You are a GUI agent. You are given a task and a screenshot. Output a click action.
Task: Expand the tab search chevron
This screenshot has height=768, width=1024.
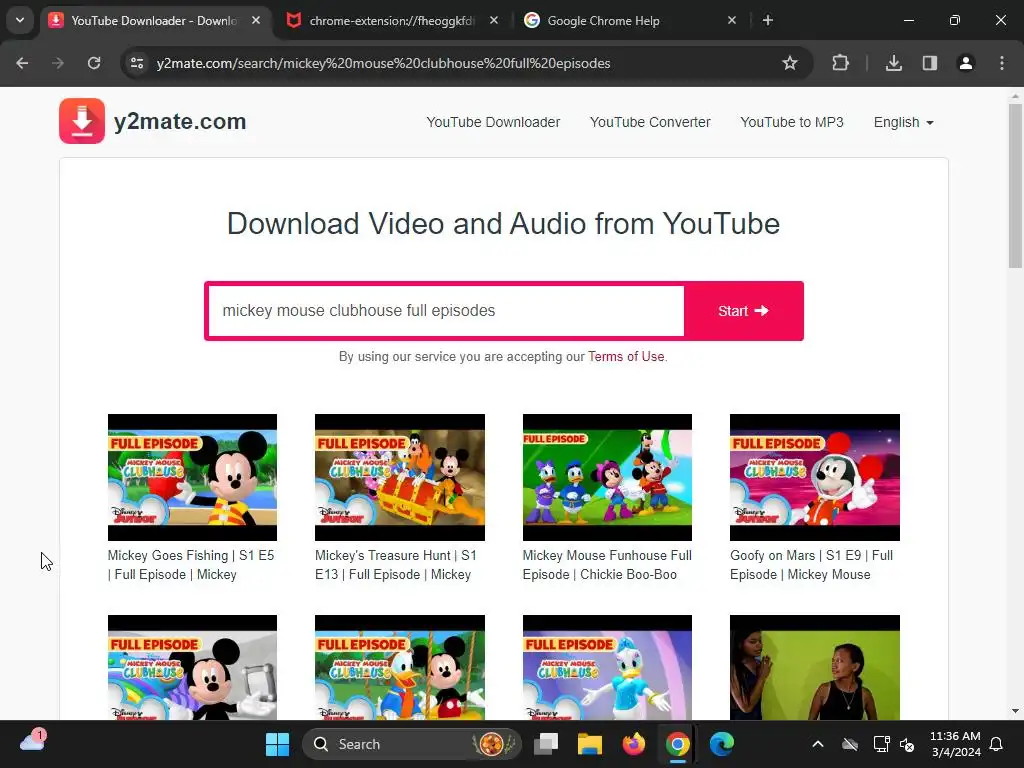pos(20,20)
